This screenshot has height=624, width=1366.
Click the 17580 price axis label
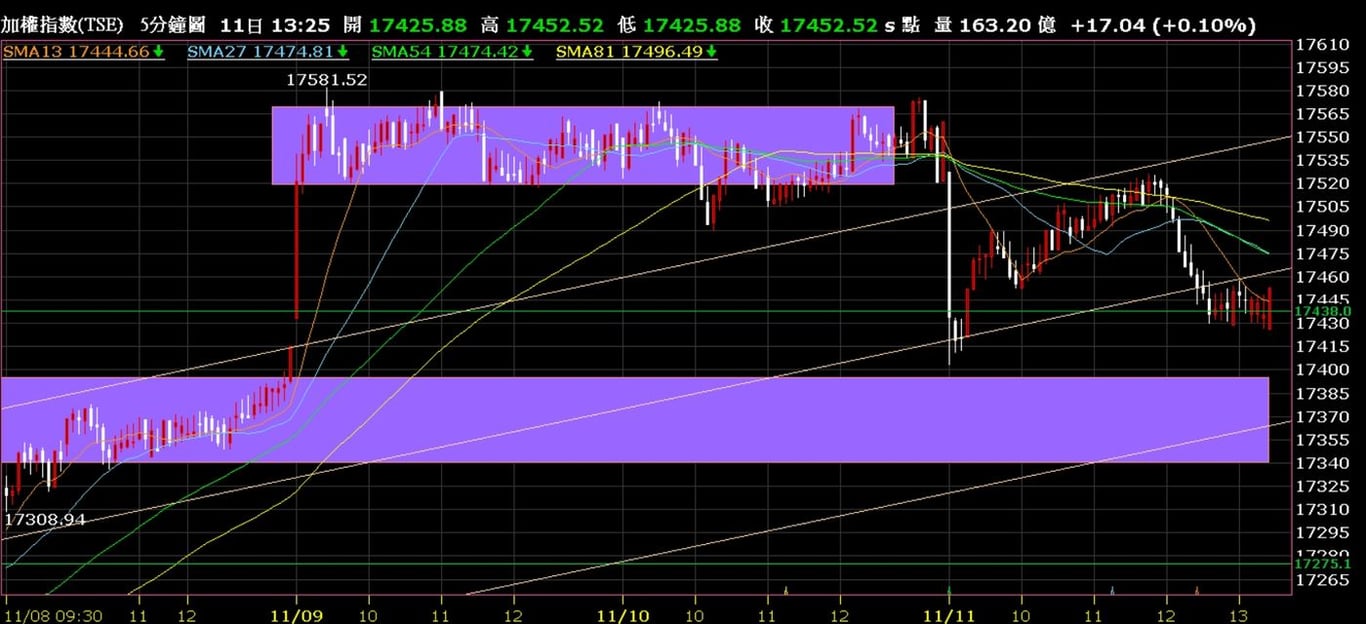1322,91
